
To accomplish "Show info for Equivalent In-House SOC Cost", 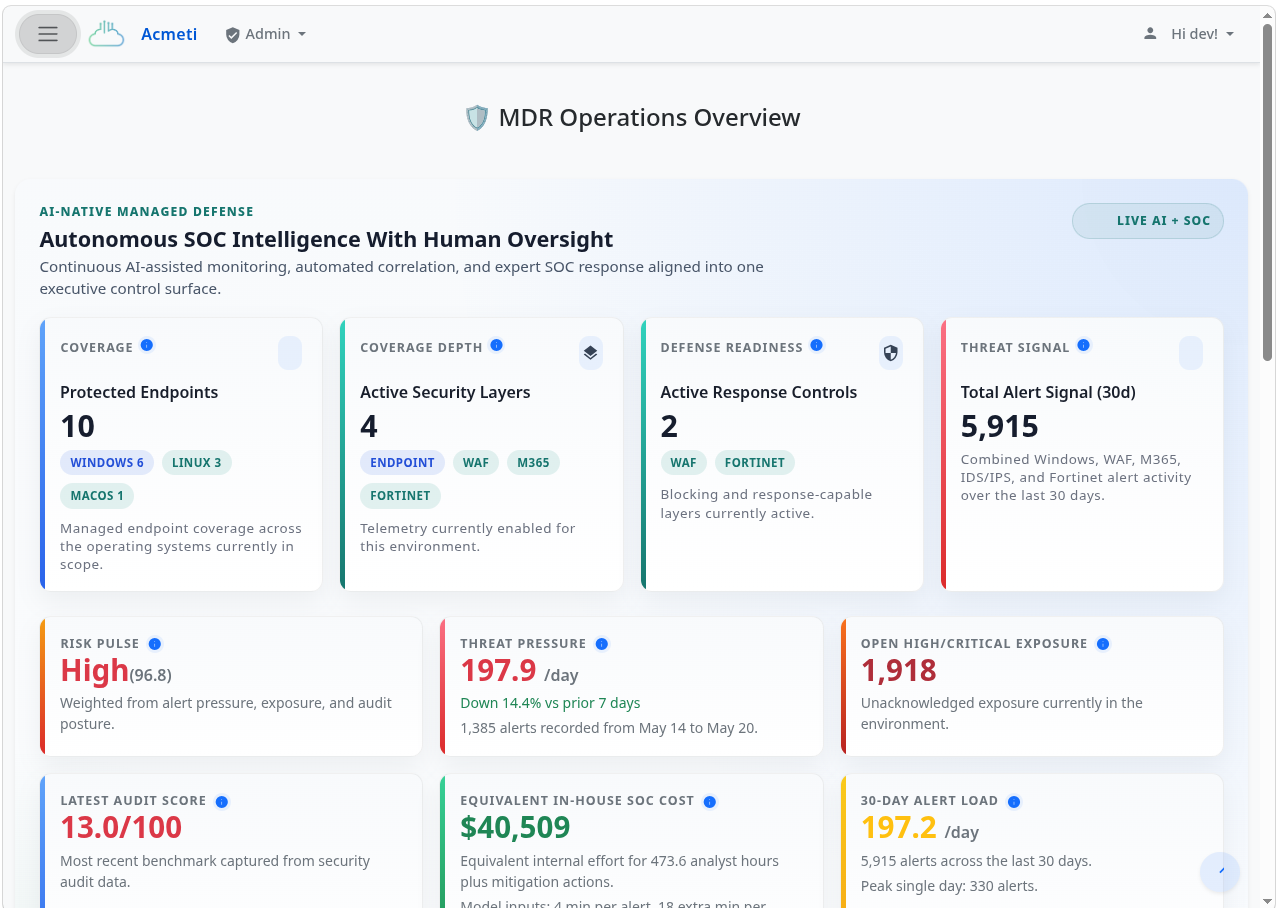I will click(x=710, y=802).
